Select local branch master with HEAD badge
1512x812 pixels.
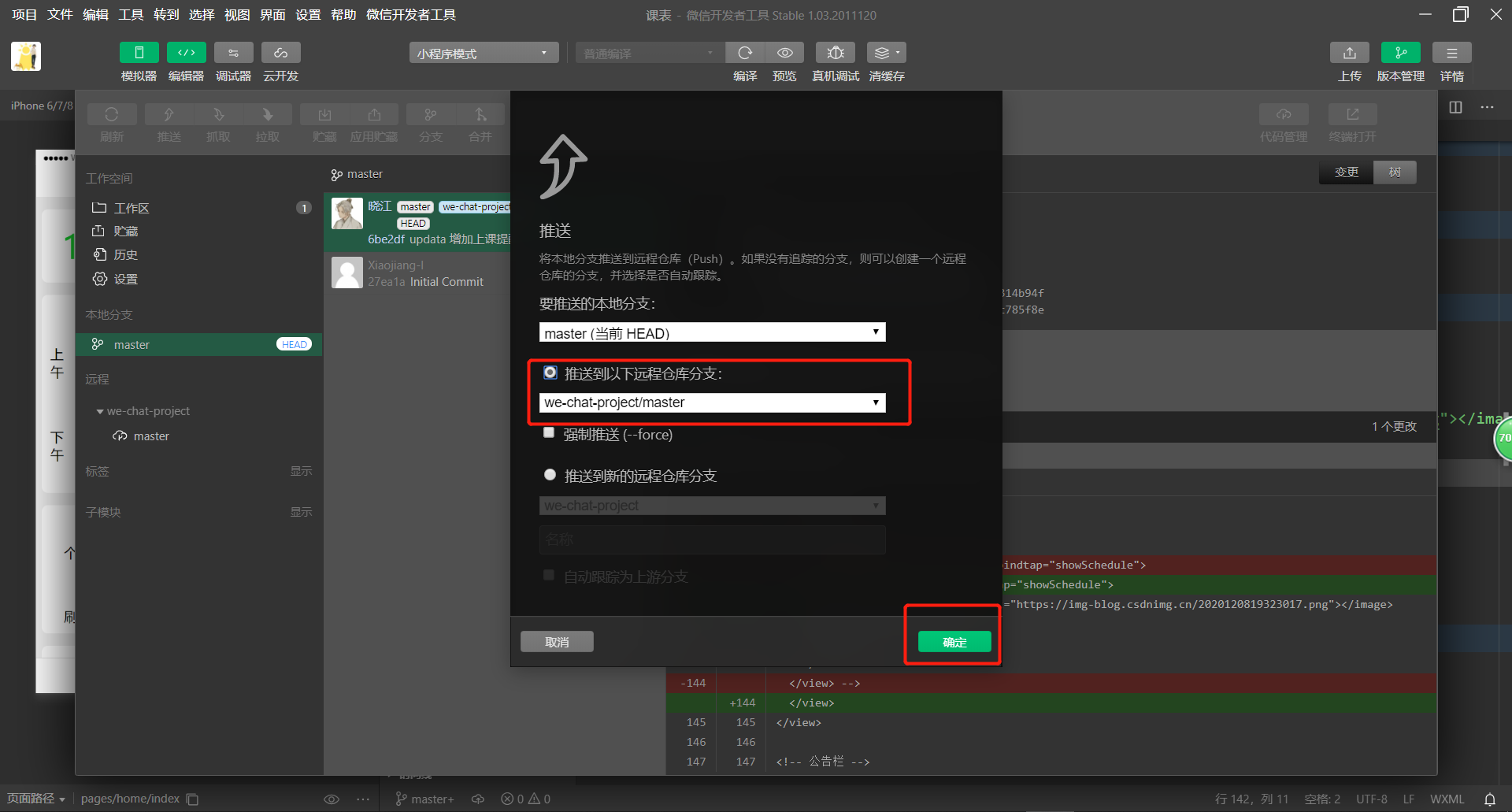click(x=199, y=344)
